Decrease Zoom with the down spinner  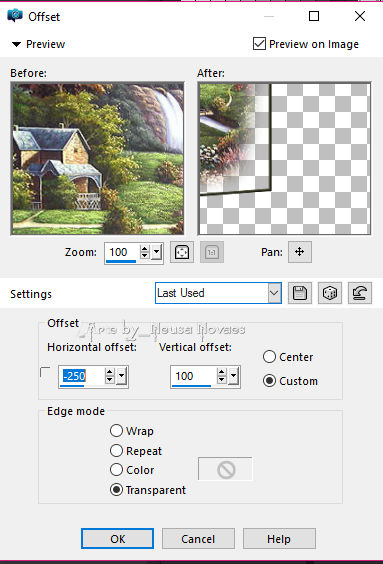145,255
